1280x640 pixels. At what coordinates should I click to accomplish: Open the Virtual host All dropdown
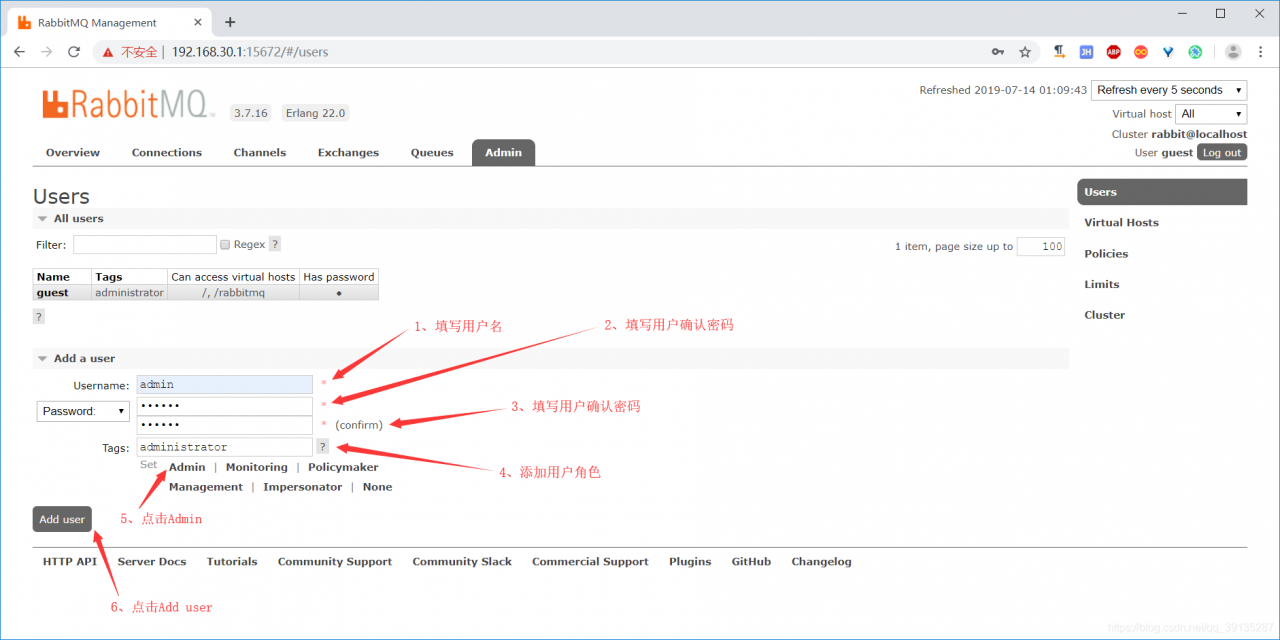pos(1211,114)
